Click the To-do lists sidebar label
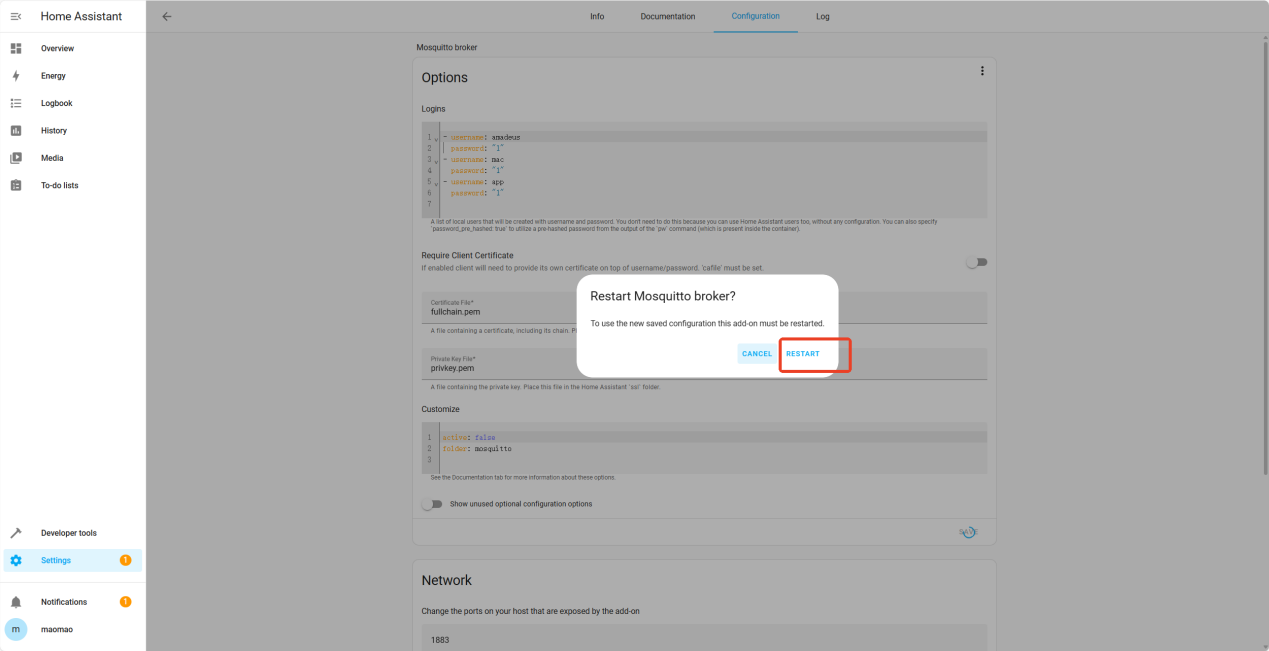The image size is (1269, 651). pyautogui.click(x=59, y=185)
